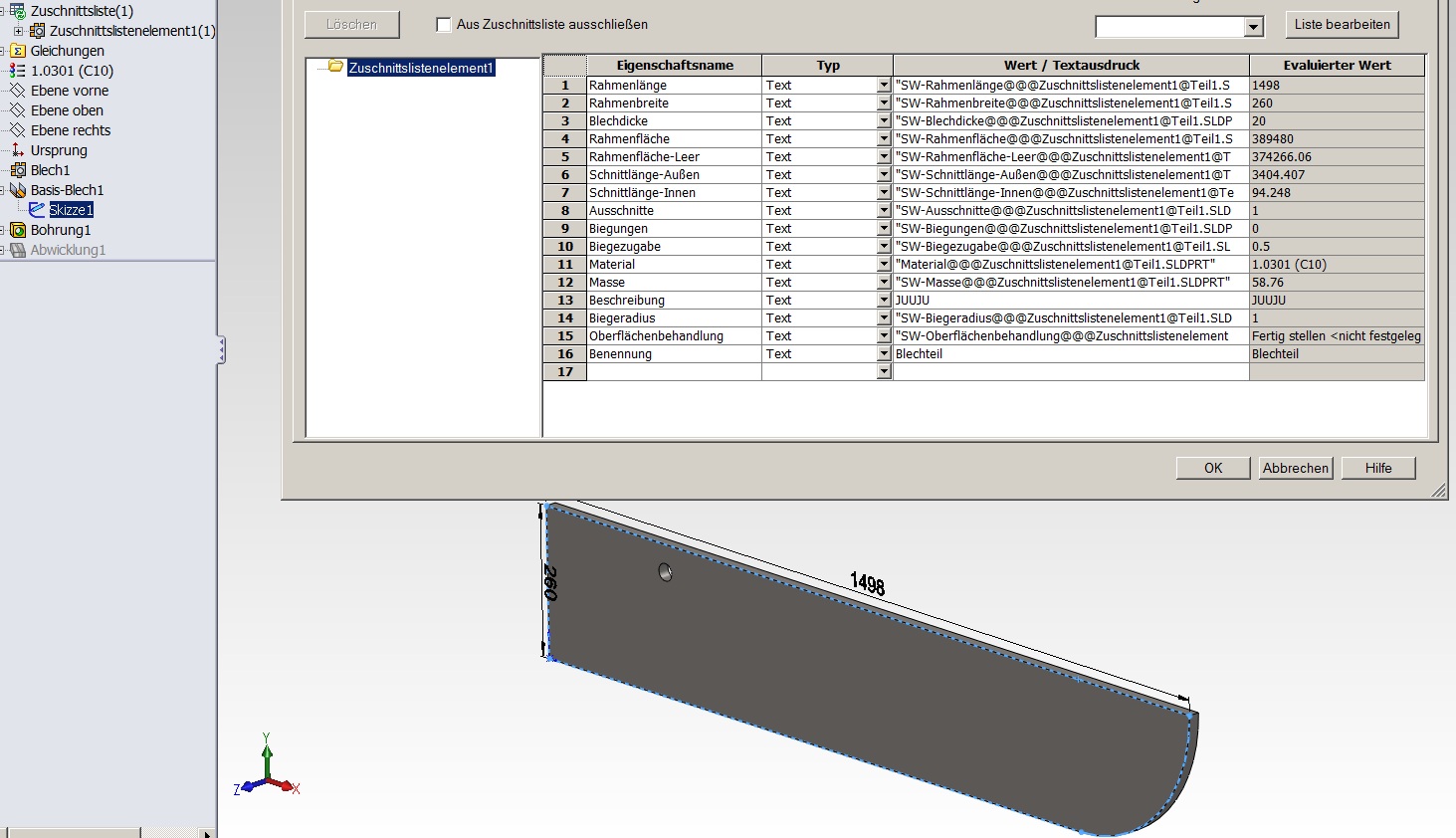Viewport: 1456px width, 838px height.
Task: Click the empty property name cell in row 17
Action: tap(674, 372)
